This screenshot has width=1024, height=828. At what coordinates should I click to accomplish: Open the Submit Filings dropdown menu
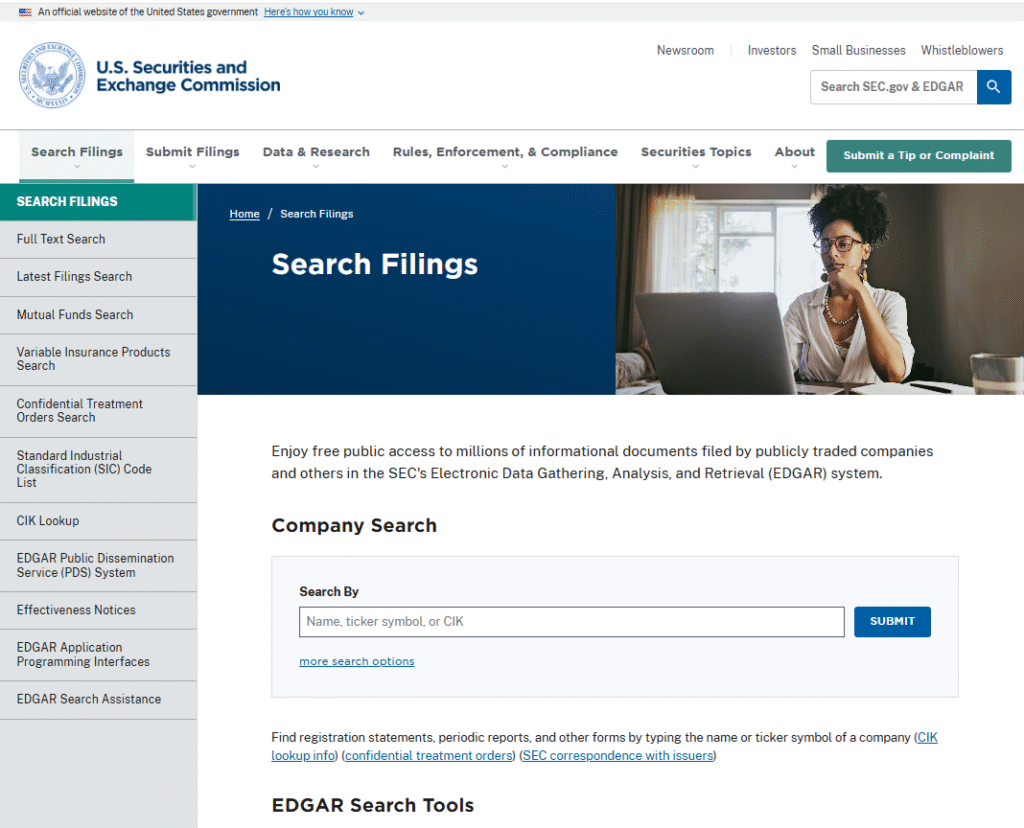(x=193, y=156)
